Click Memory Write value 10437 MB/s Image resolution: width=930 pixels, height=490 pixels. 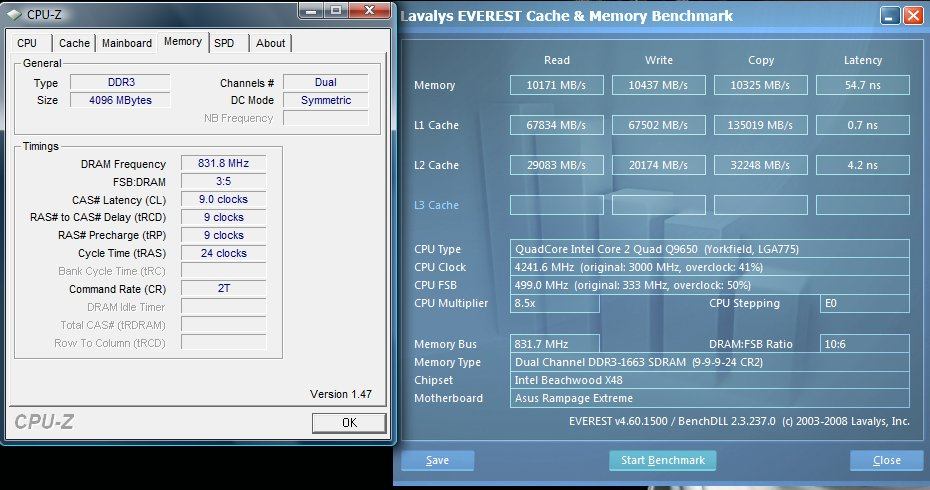coord(658,85)
